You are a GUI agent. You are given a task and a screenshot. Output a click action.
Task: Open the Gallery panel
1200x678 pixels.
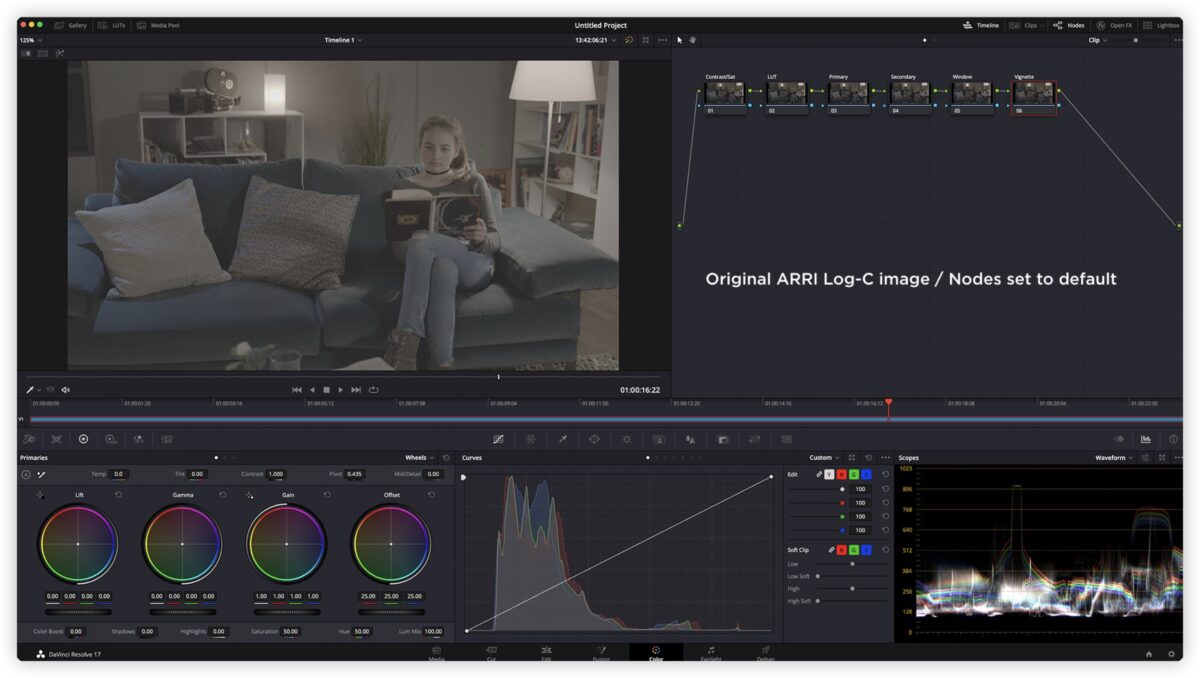click(70, 25)
